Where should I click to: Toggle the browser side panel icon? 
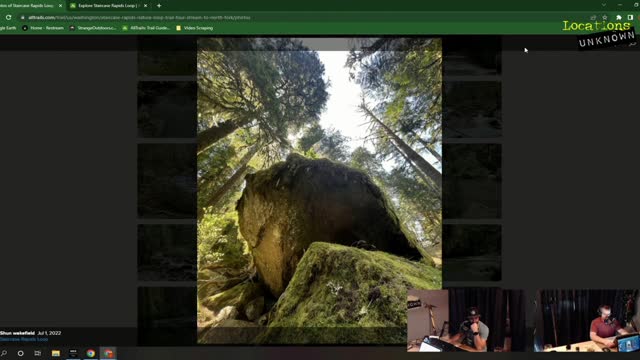630,18
